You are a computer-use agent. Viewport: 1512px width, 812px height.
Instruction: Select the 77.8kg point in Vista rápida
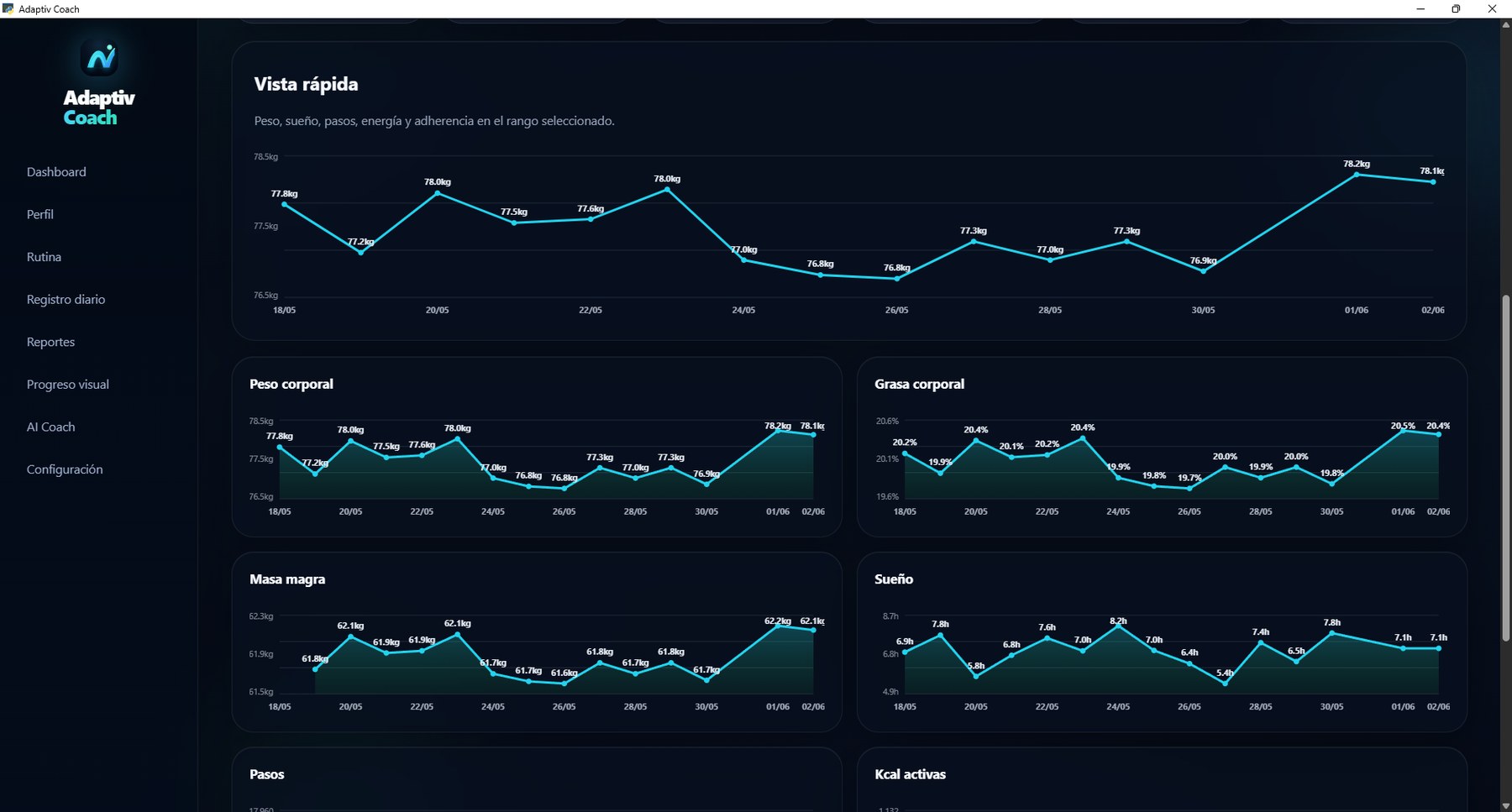[285, 204]
